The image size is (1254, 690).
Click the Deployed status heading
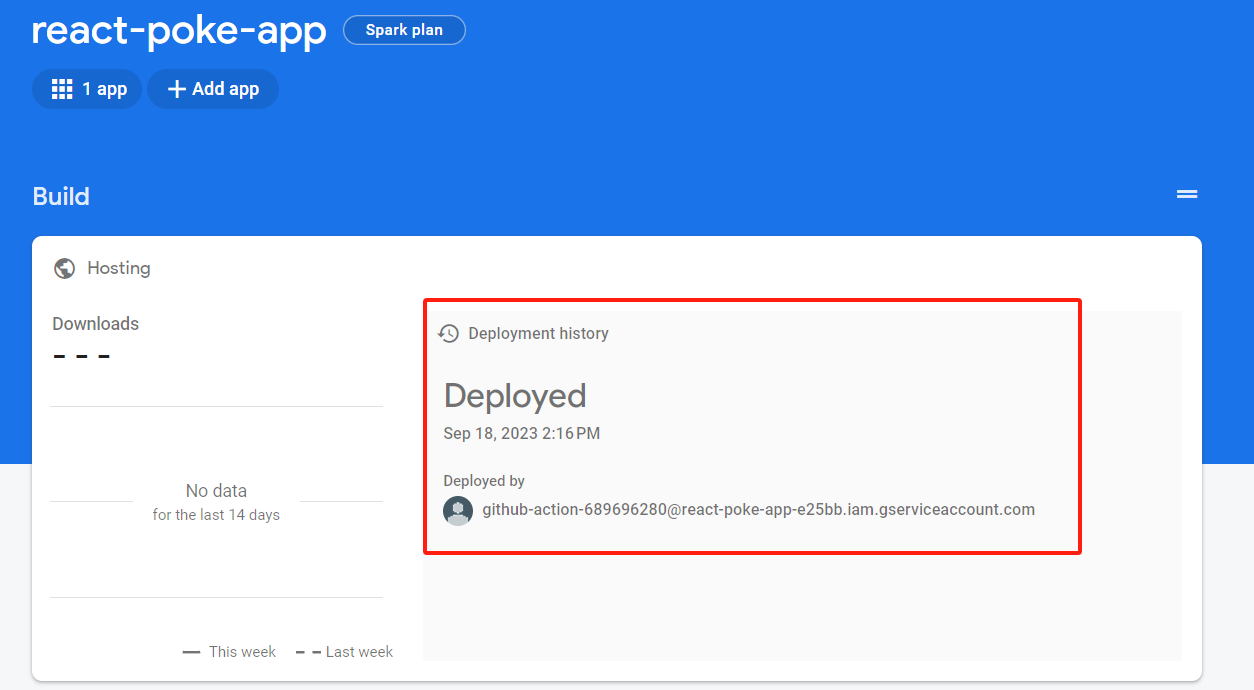tap(515, 396)
